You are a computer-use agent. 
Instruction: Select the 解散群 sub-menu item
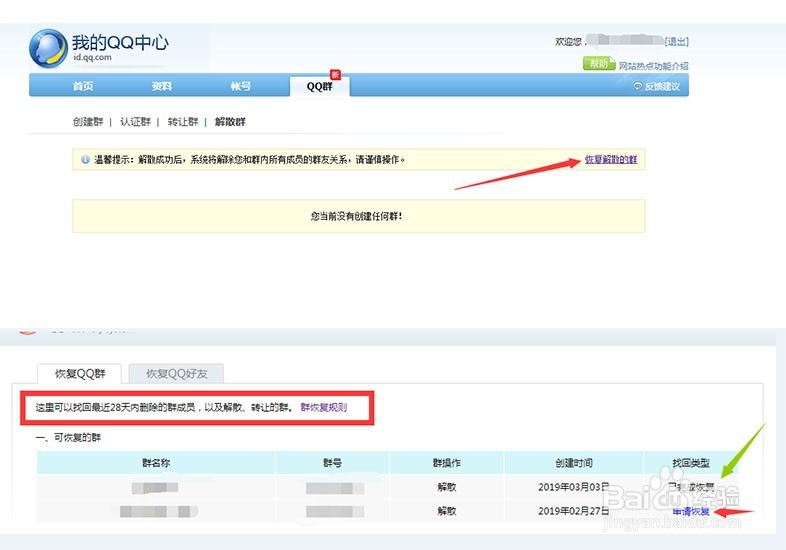coord(230,122)
